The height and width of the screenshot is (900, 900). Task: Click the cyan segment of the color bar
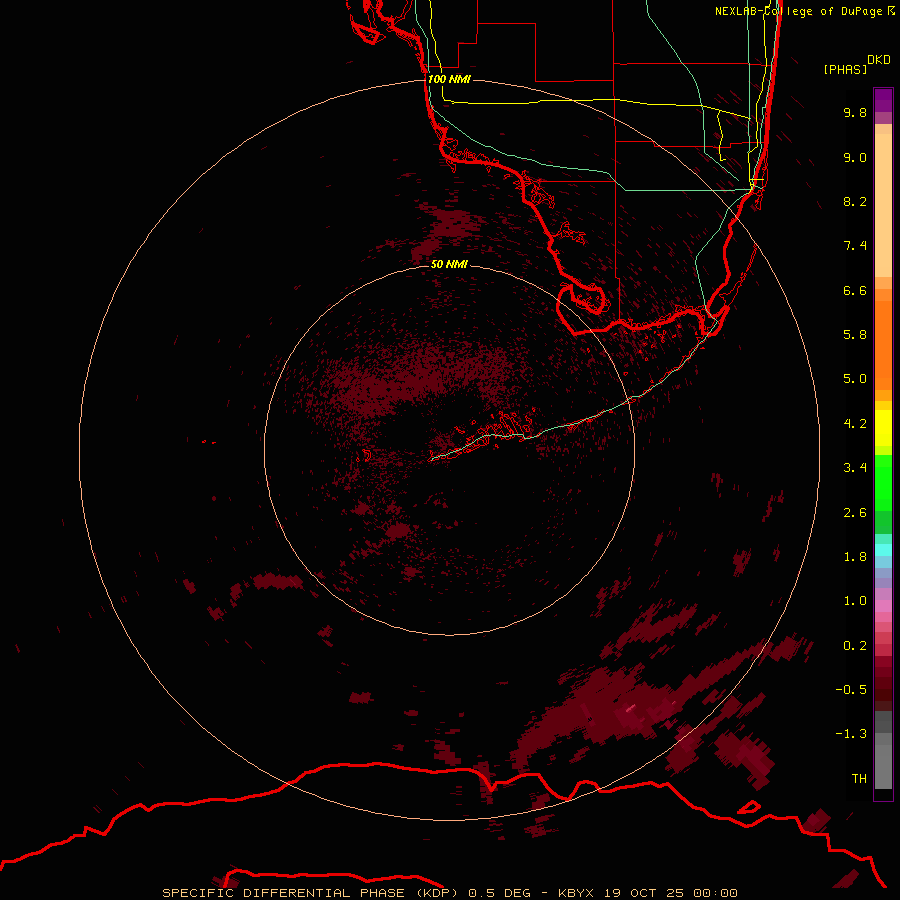point(883,550)
